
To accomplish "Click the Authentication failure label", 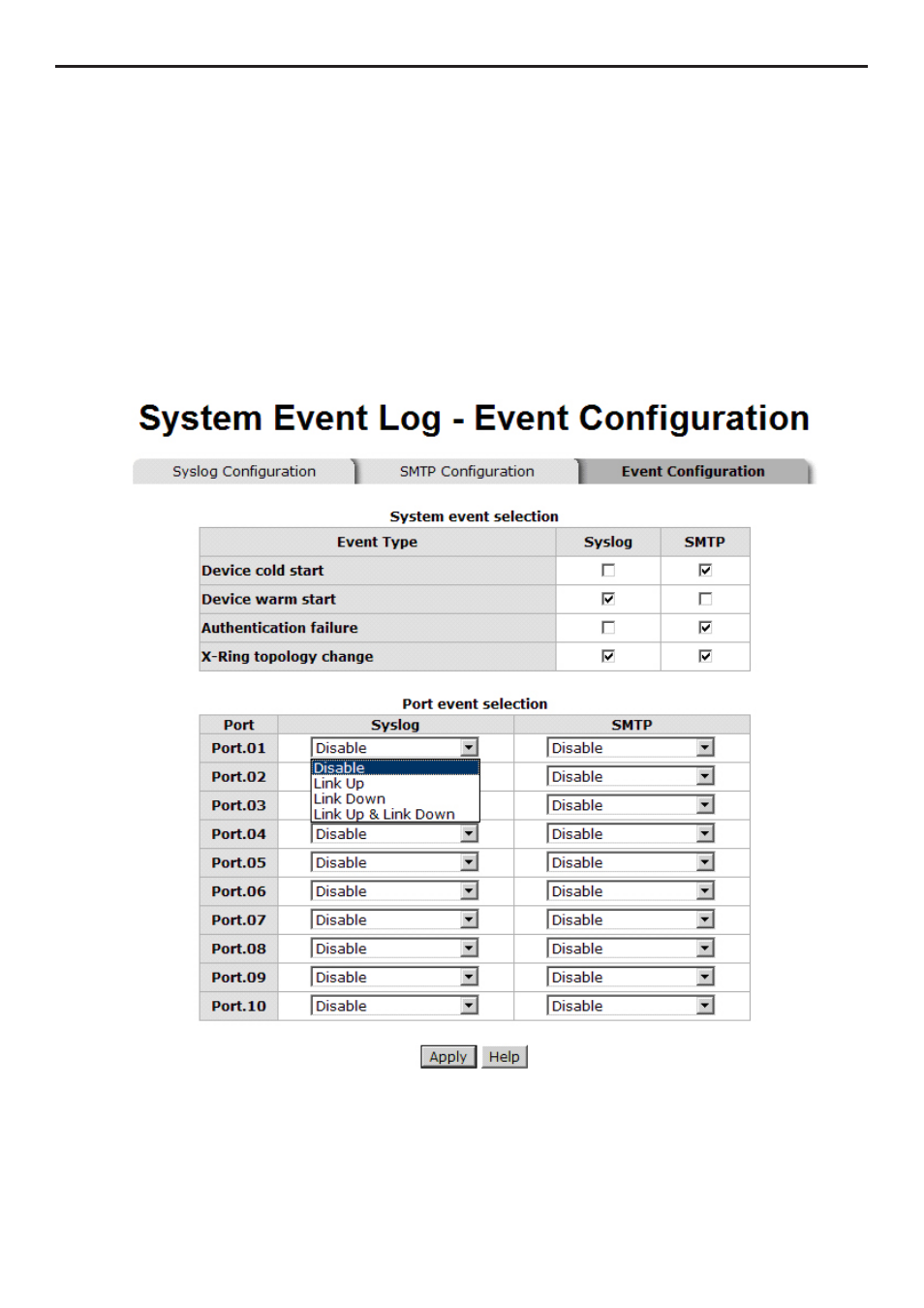I will [280, 628].
